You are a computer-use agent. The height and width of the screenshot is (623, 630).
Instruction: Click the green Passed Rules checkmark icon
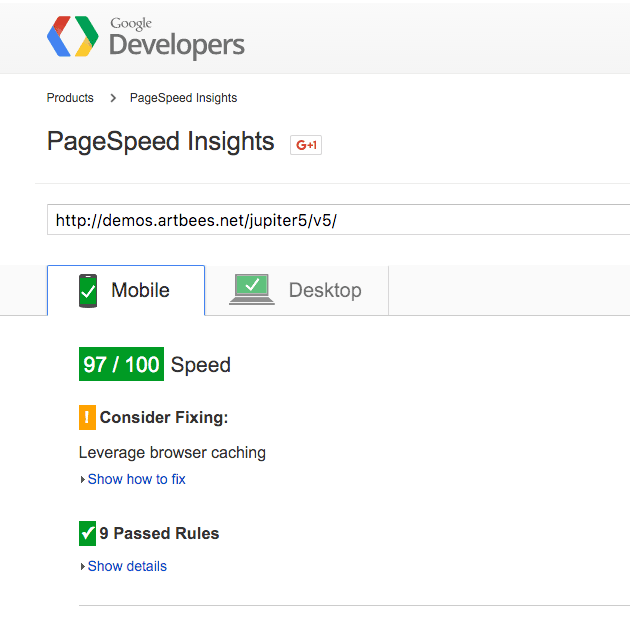87,533
